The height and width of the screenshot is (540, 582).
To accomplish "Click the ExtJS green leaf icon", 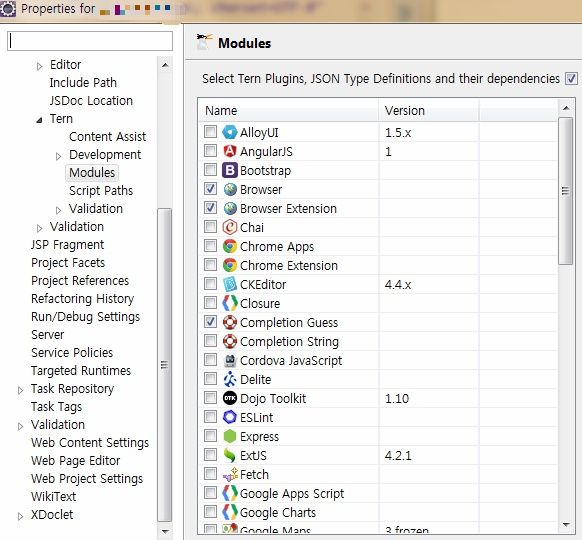I will click(230, 455).
